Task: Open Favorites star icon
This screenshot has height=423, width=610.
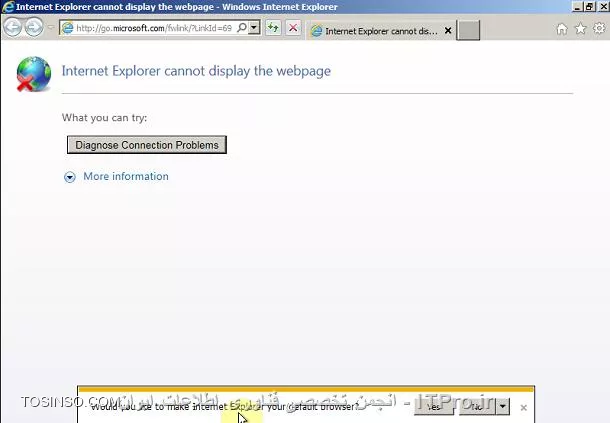Action: click(580, 28)
